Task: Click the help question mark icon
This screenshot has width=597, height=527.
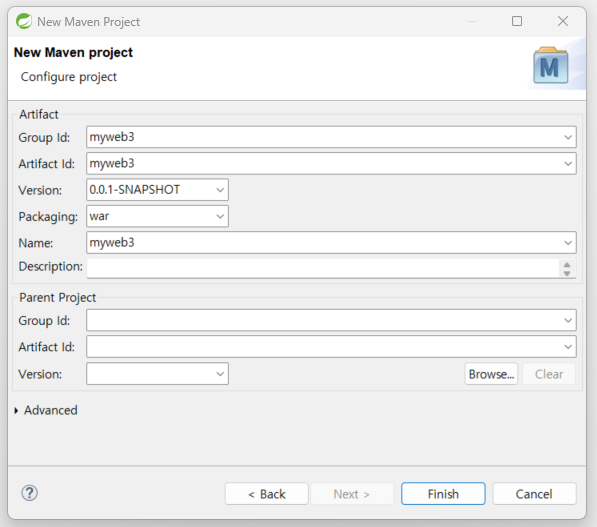Action: pos(29,493)
